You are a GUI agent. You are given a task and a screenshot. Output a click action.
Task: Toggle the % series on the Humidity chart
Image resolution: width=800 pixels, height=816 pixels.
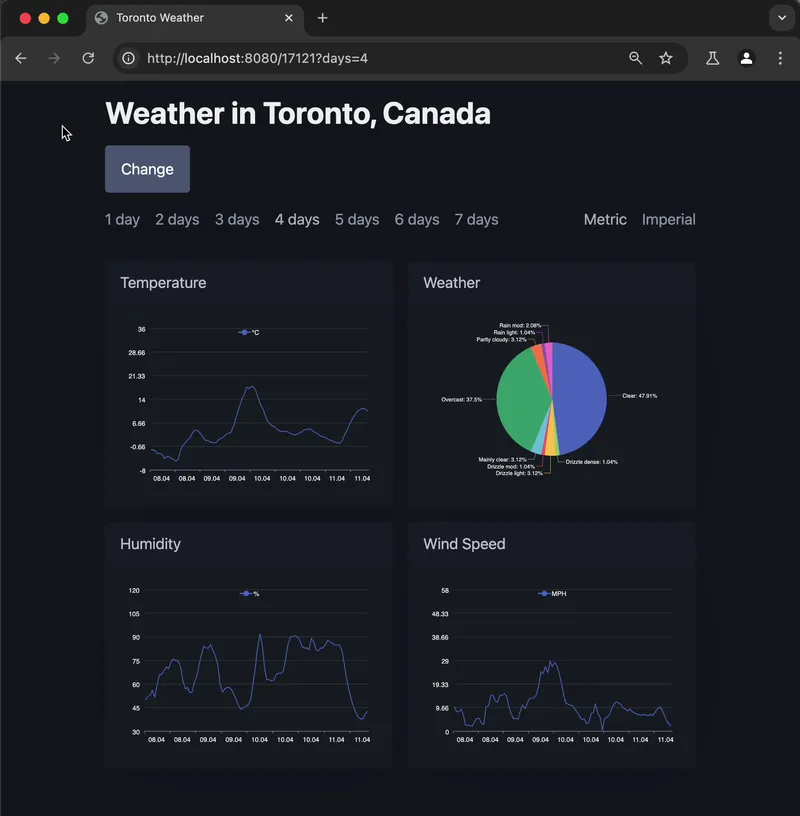point(250,592)
